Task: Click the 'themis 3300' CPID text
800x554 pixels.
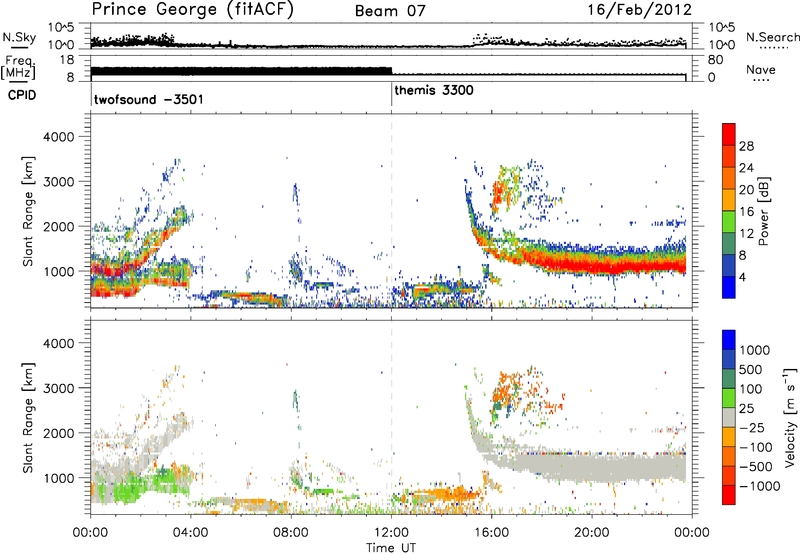Action: tap(434, 91)
